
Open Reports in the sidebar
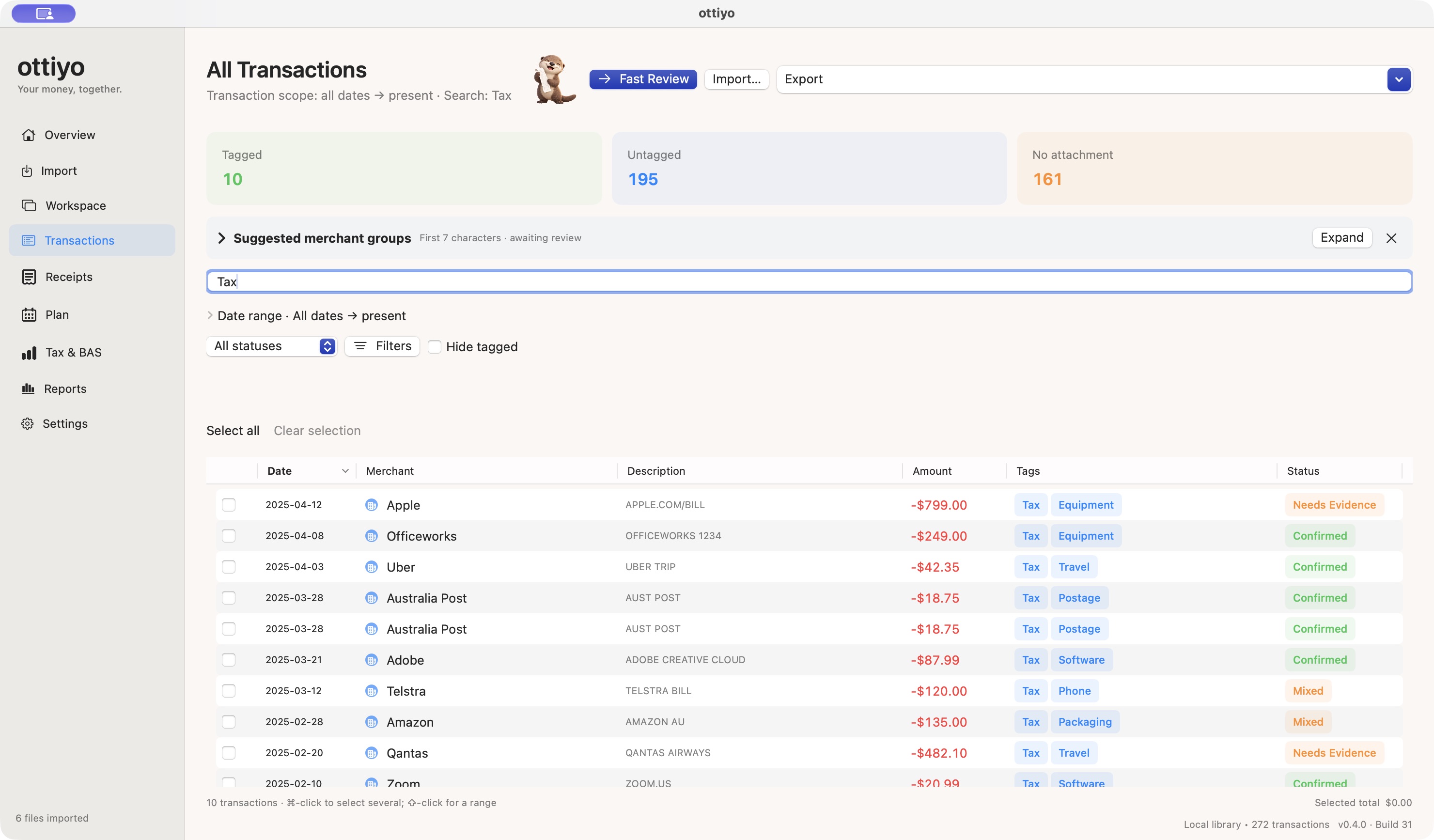[x=65, y=389]
